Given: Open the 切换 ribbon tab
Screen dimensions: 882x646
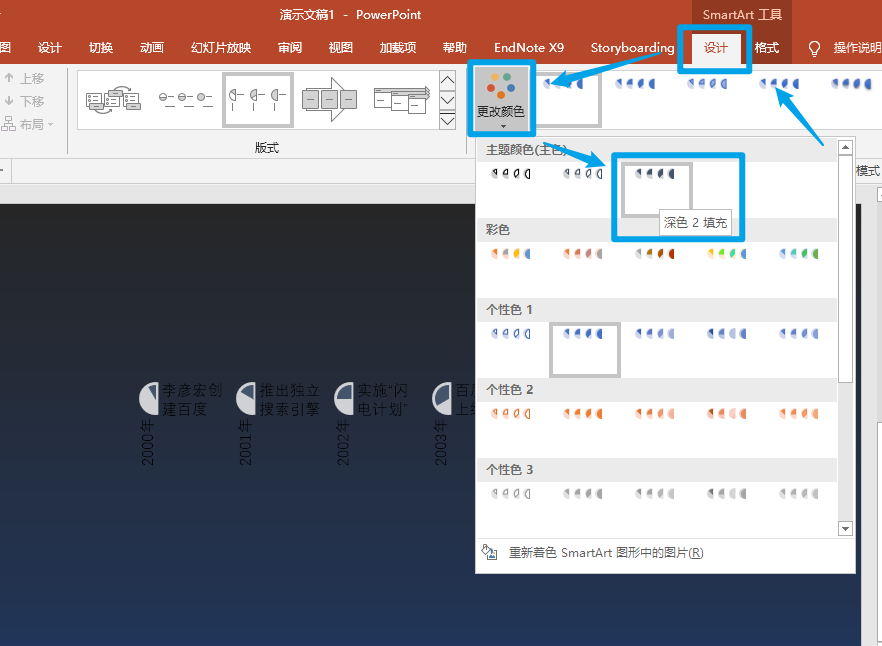Looking at the screenshot, I should click(x=101, y=48).
